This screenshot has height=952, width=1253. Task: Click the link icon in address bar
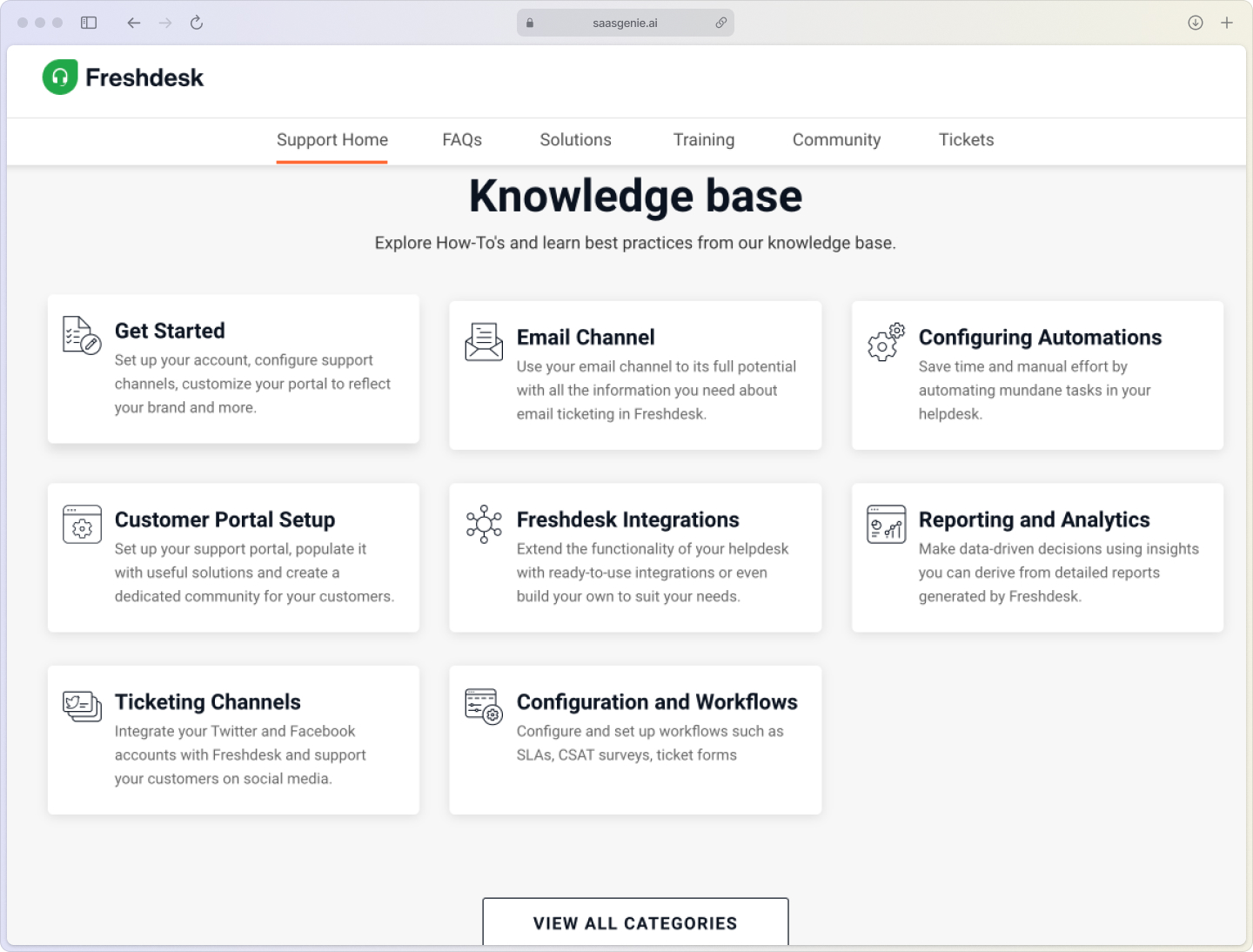(x=720, y=23)
